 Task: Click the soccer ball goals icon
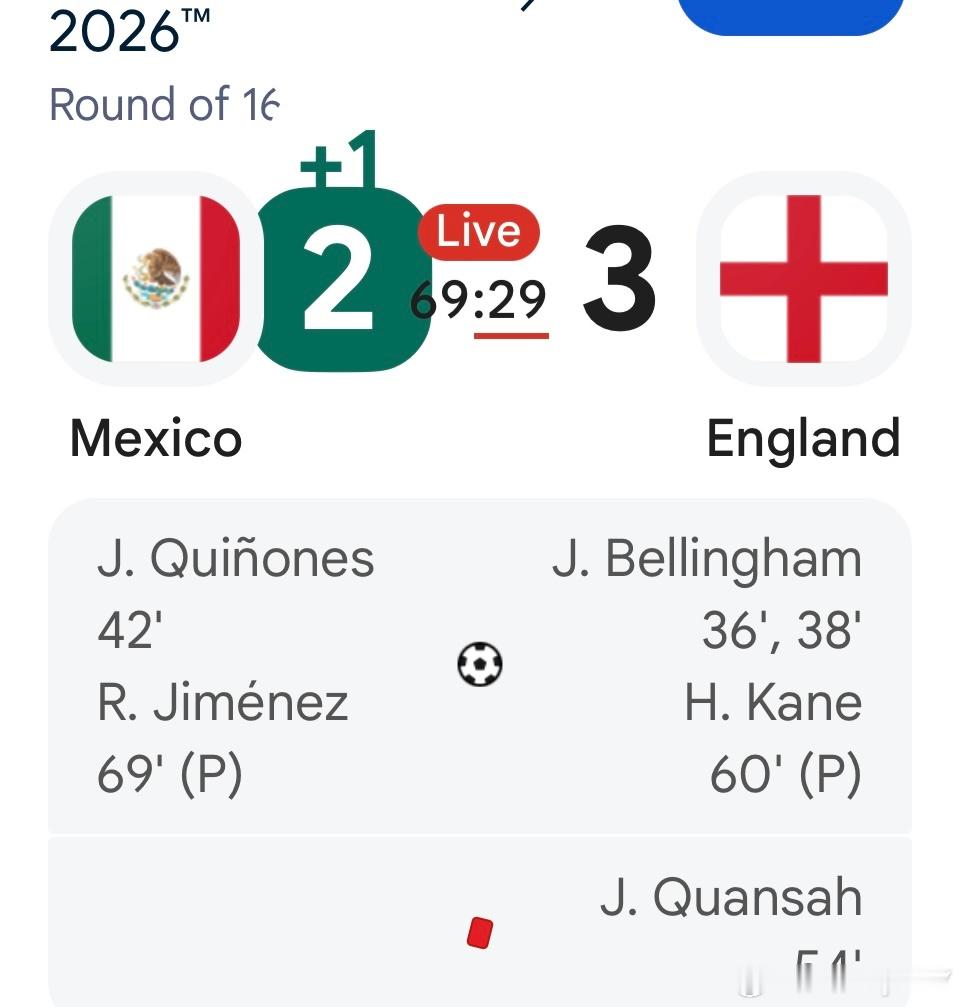[480, 664]
